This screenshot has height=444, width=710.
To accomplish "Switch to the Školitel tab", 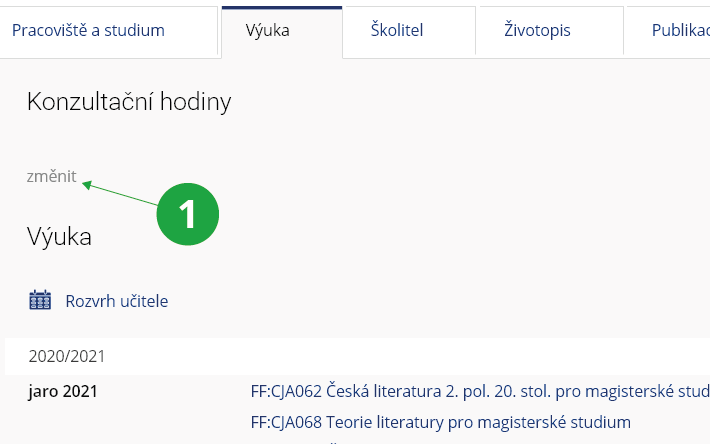I will (x=395, y=30).
